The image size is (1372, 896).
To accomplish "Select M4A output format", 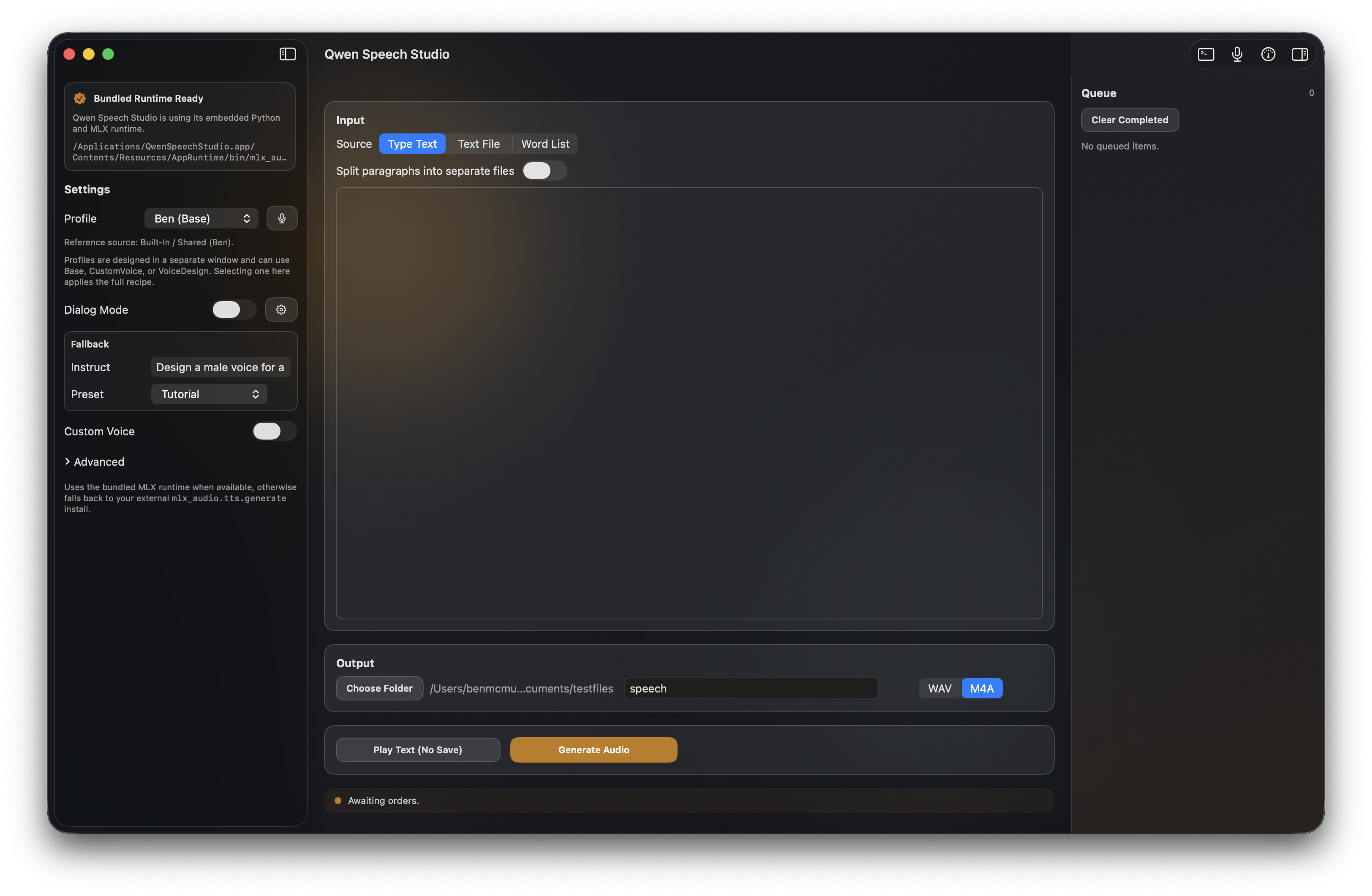I will click(x=982, y=689).
